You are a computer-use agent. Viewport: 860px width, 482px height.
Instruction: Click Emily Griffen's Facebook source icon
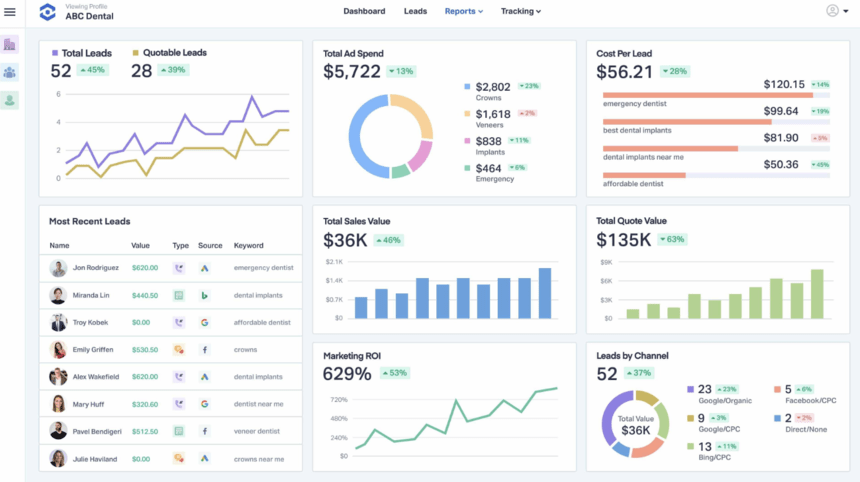205,350
